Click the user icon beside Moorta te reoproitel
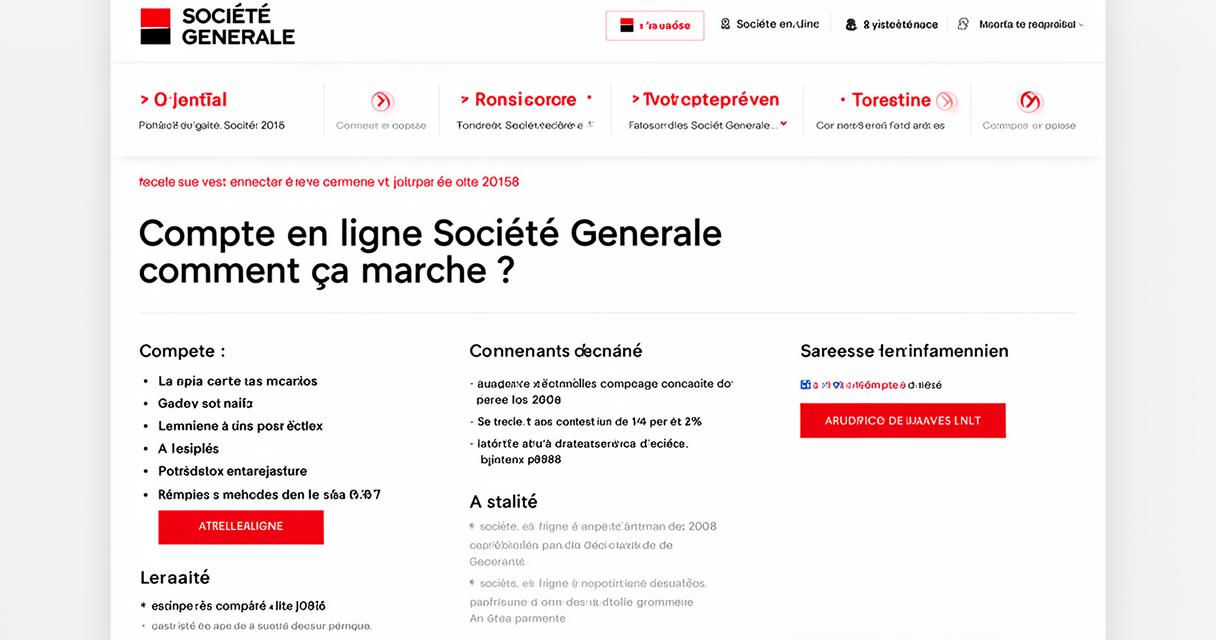1216x640 pixels. point(963,24)
